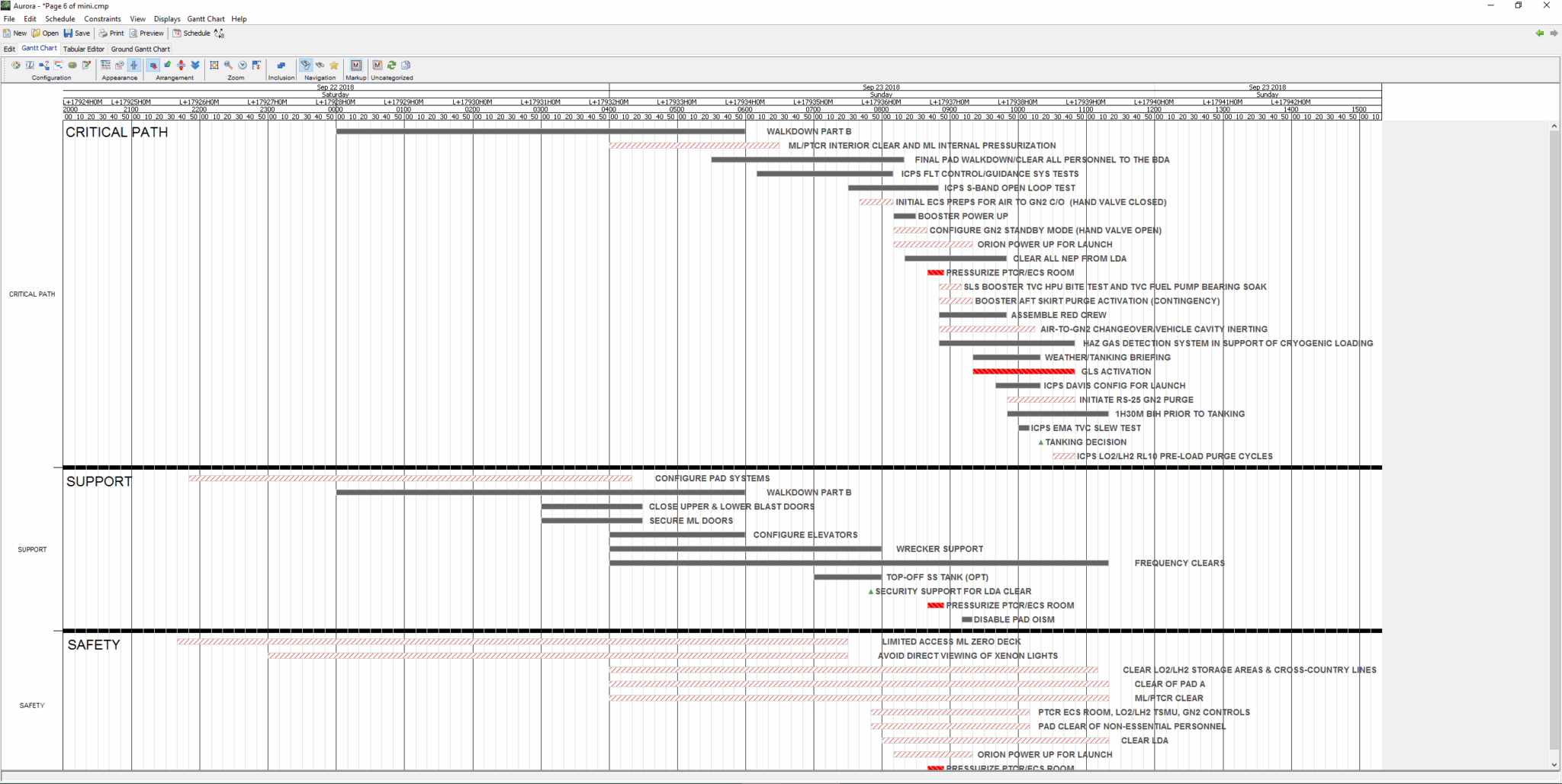Open a file using the Open folder icon
1562x784 pixels.
(x=37, y=33)
